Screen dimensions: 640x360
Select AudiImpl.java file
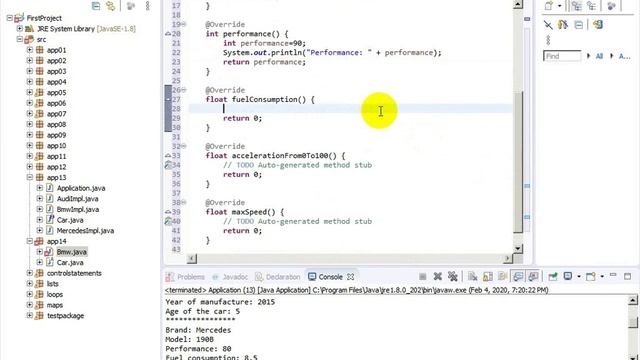pos(77,199)
